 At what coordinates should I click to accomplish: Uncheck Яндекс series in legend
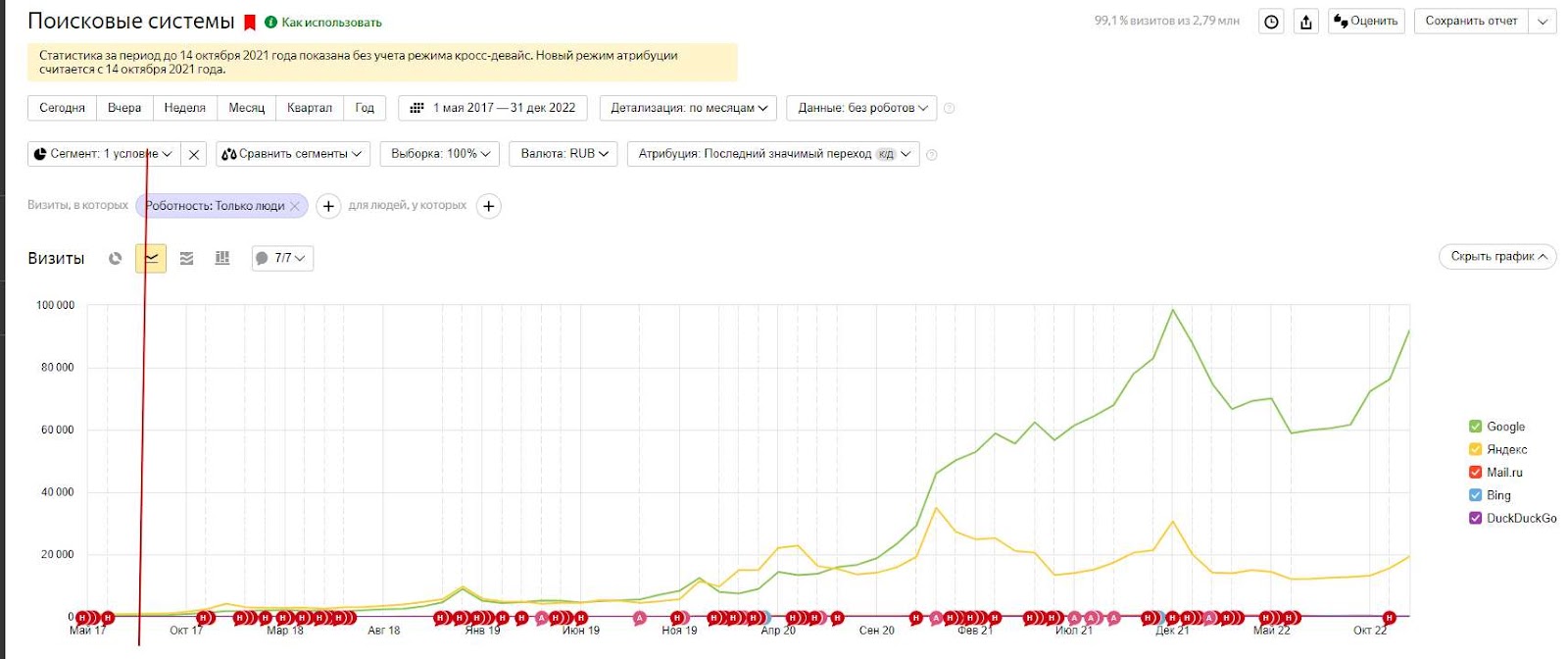[1475, 449]
